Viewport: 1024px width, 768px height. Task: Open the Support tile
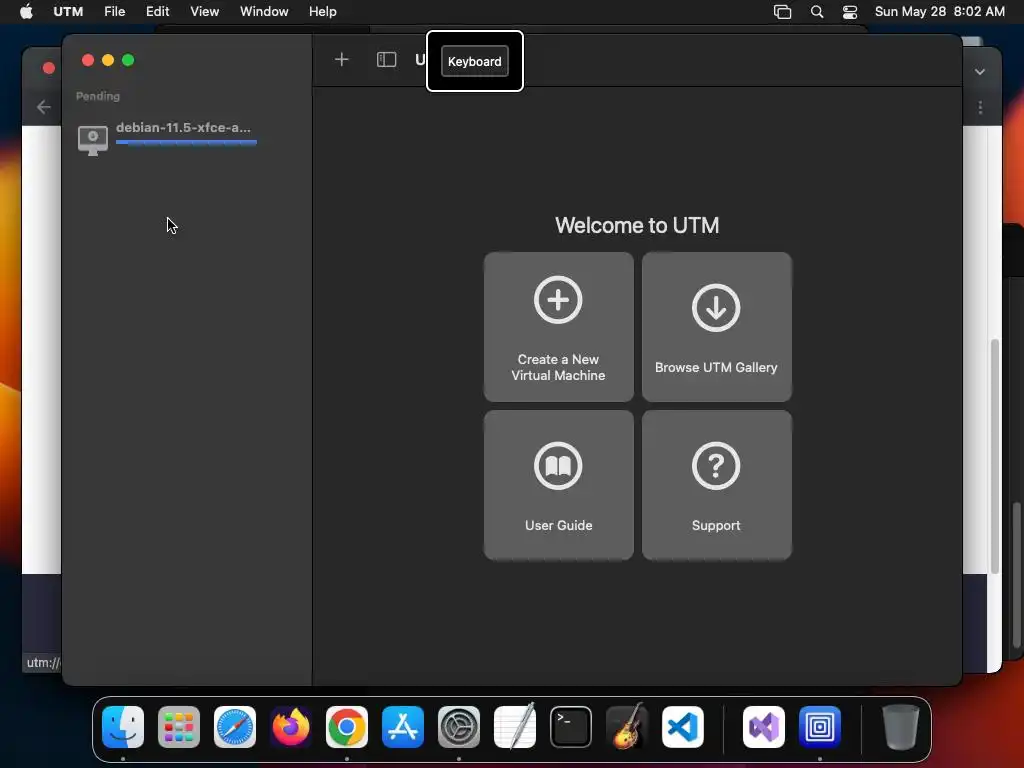point(716,485)
